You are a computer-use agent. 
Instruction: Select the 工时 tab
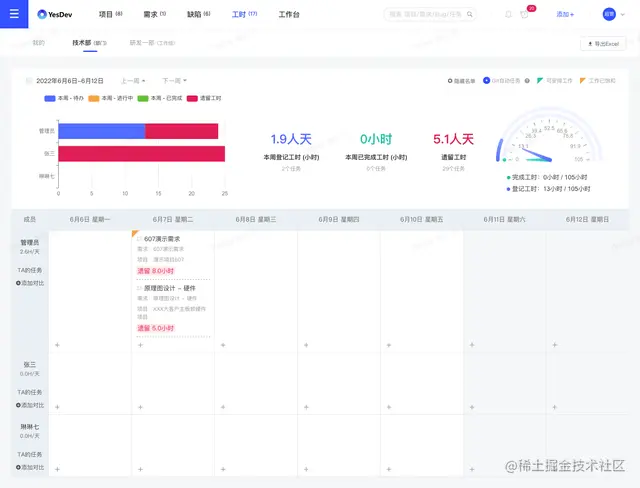(244, 14)
